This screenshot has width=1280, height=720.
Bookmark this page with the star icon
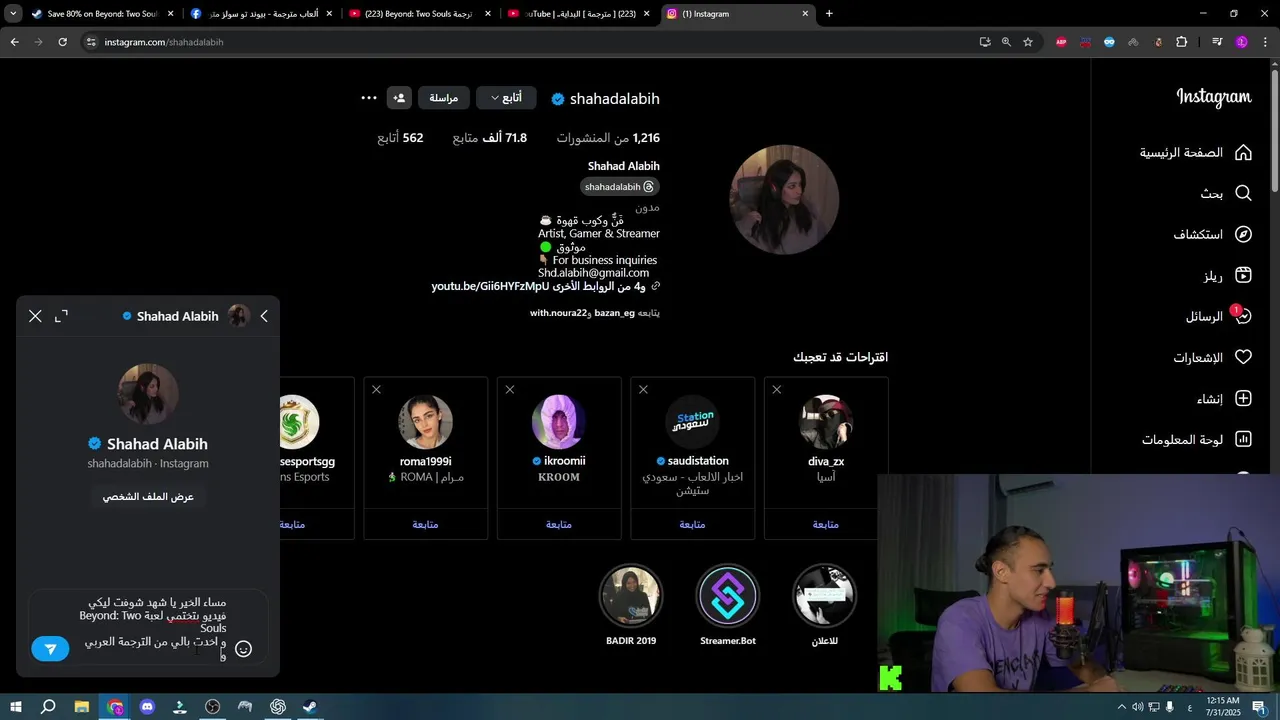[1028, 42]
